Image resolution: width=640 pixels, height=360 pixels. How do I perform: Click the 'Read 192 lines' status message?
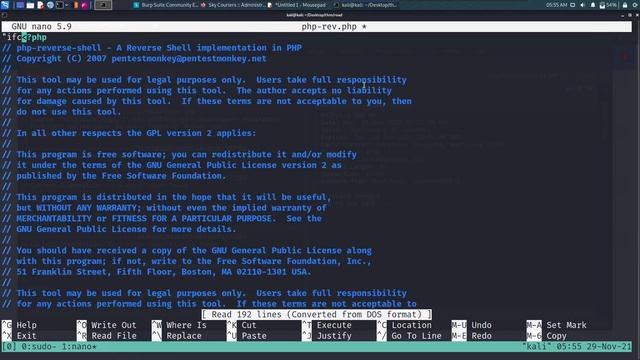click(316, 315)
